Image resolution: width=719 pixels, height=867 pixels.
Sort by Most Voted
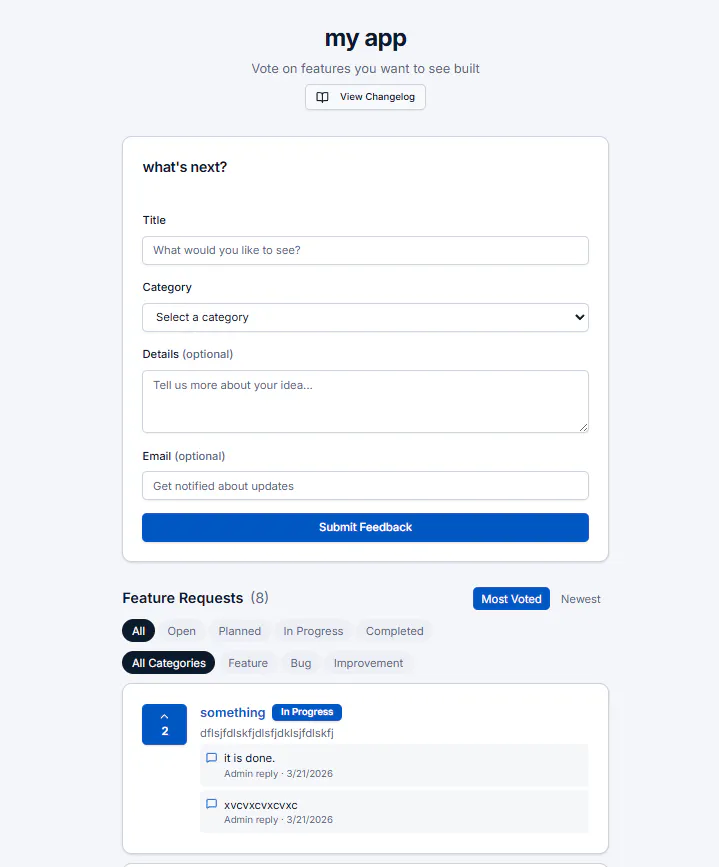pyautogui.click(x=511, y=599)
